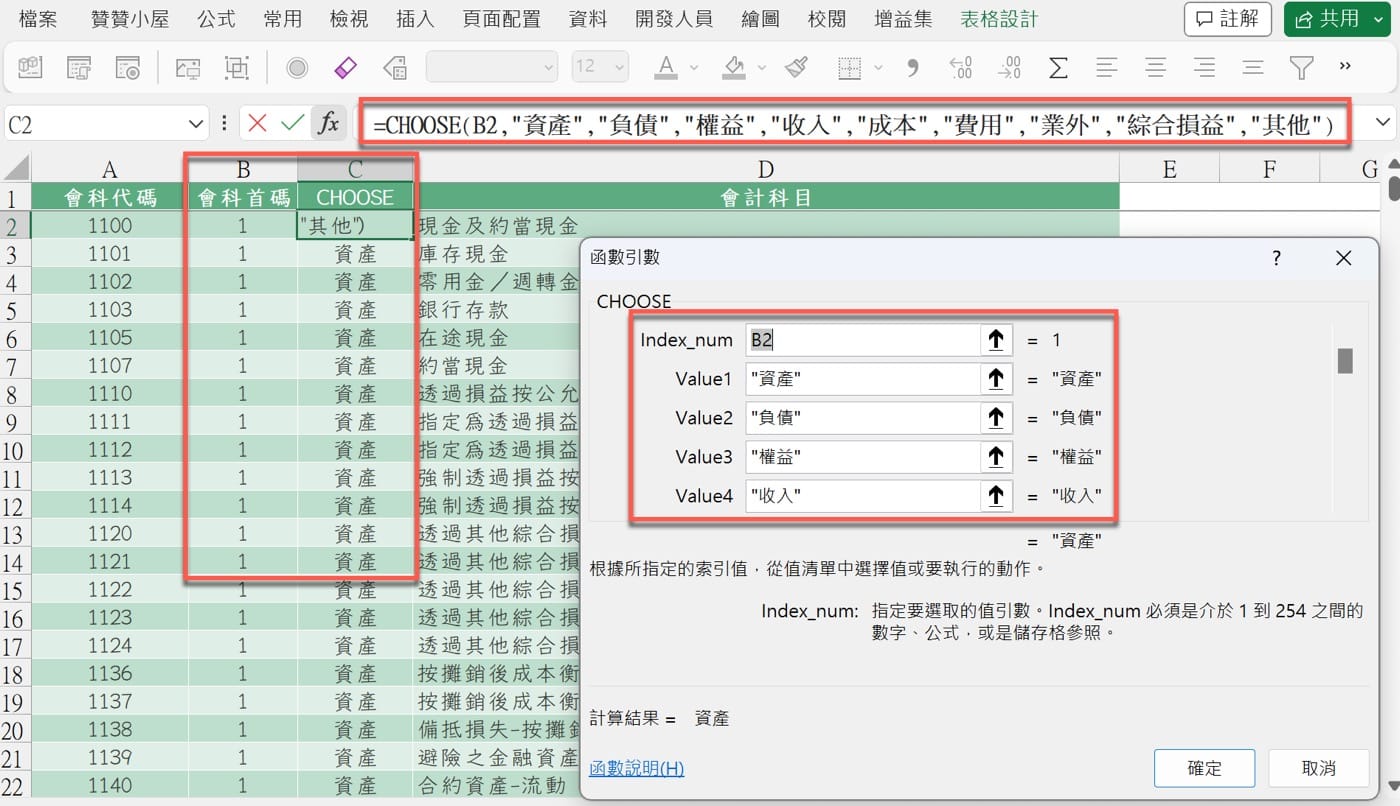
Task: Apply comma style from the toolbar
Action: tap(912, 67)
